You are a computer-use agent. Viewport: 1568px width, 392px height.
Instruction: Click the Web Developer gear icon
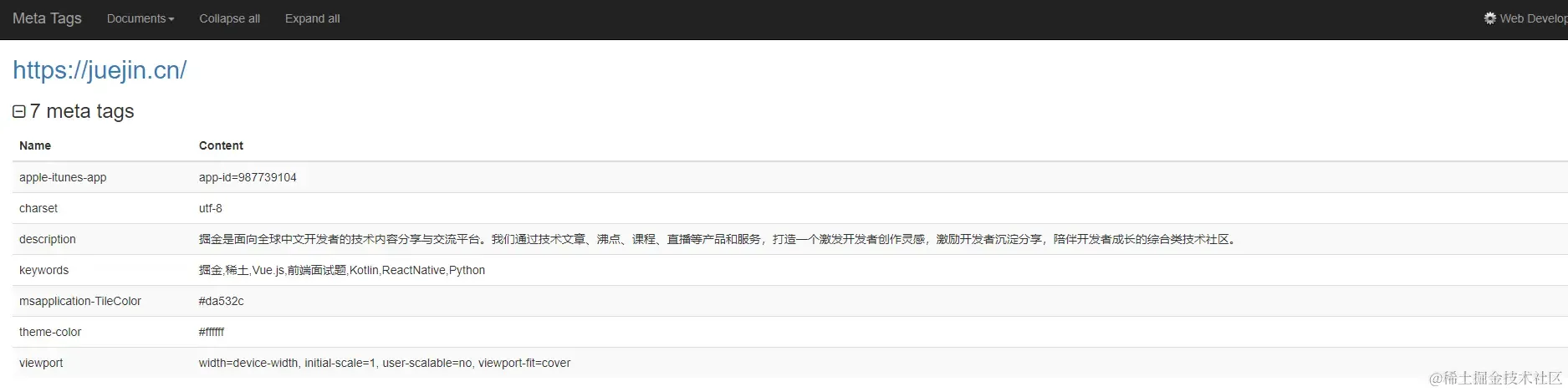click(x=1490, y=18)
